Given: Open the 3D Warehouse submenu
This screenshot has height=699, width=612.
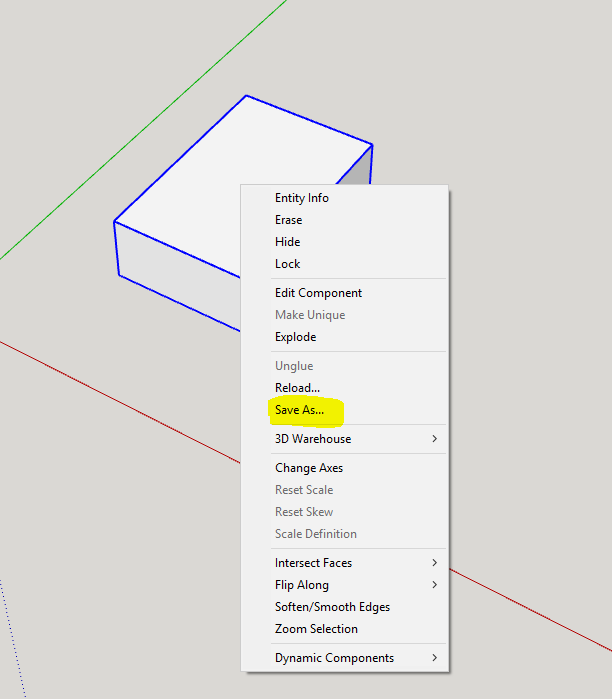Looking at the screenshot, I should 345,439.
